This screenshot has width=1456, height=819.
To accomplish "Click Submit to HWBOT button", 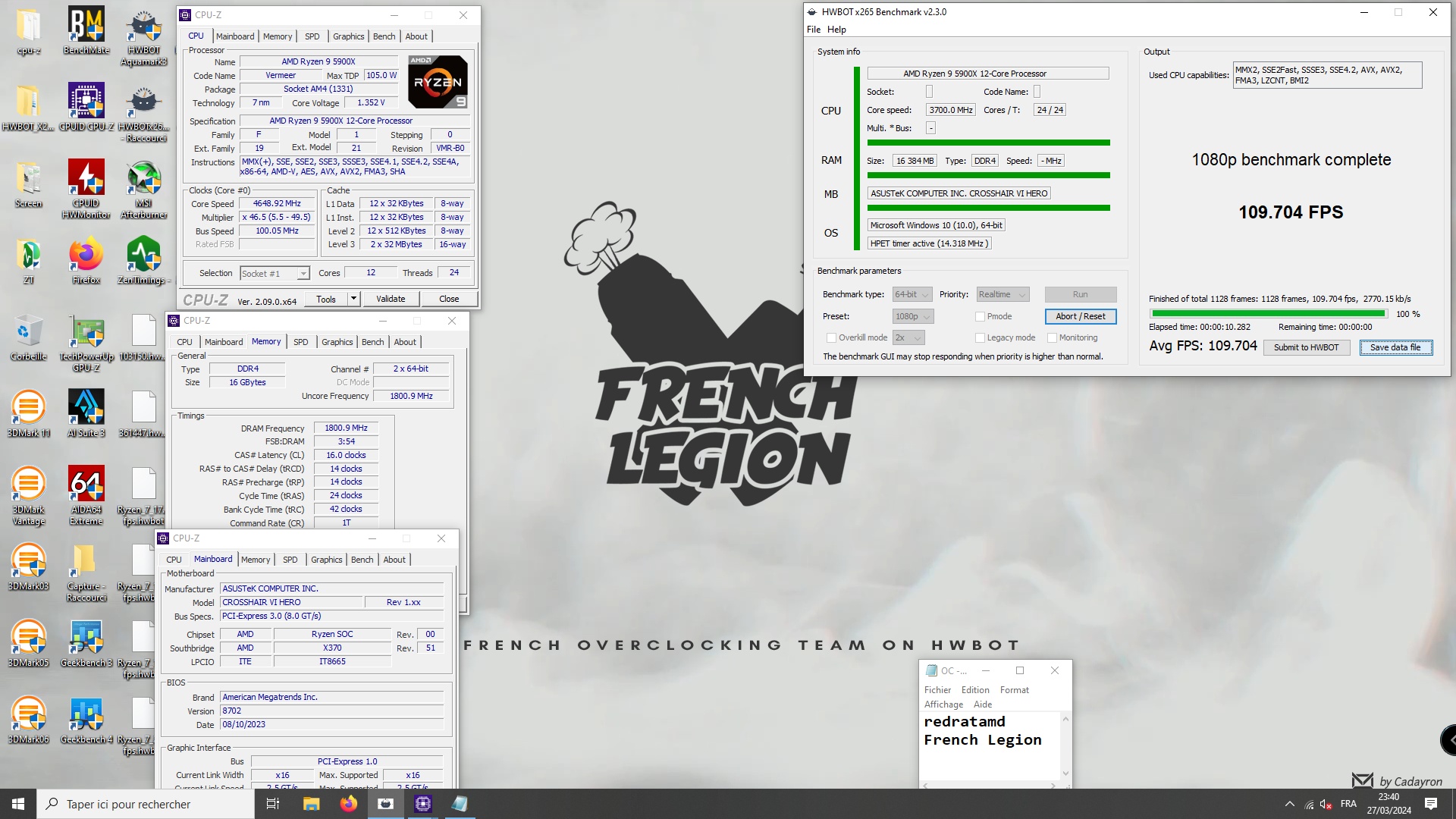I will click(x=1306, y=347).
